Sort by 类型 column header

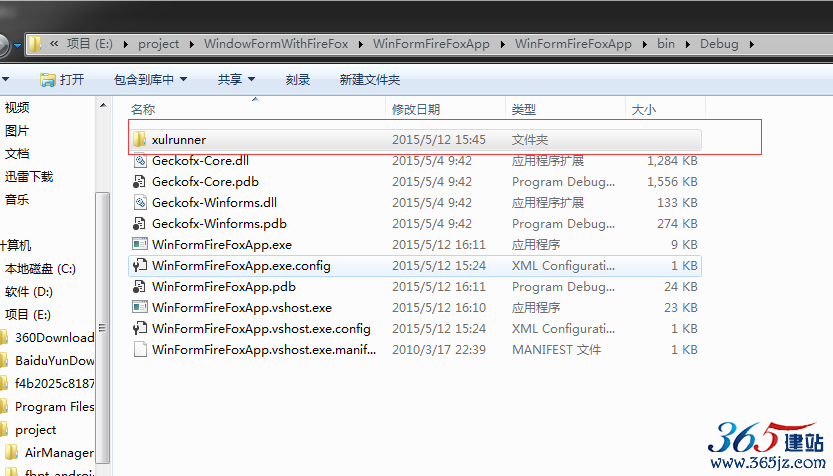524,109
